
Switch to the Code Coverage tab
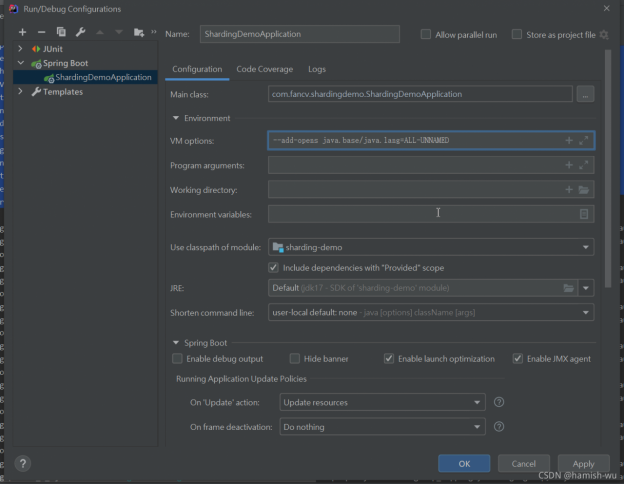pyautogui.click(x=264, y=69)
